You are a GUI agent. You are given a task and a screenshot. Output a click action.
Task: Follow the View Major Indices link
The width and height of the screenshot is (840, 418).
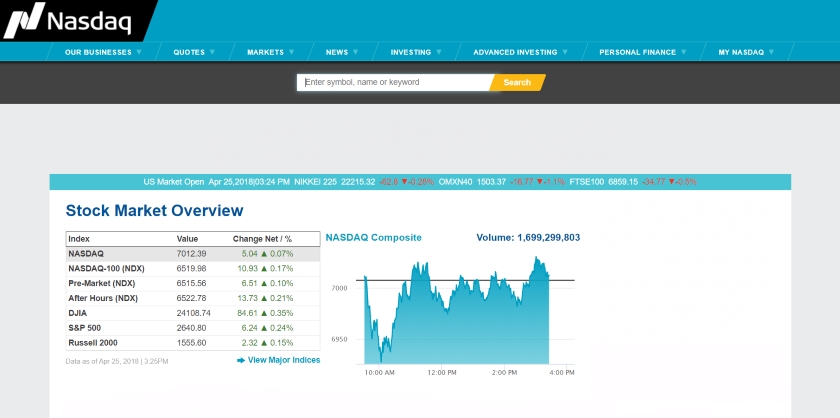(284, 360)
